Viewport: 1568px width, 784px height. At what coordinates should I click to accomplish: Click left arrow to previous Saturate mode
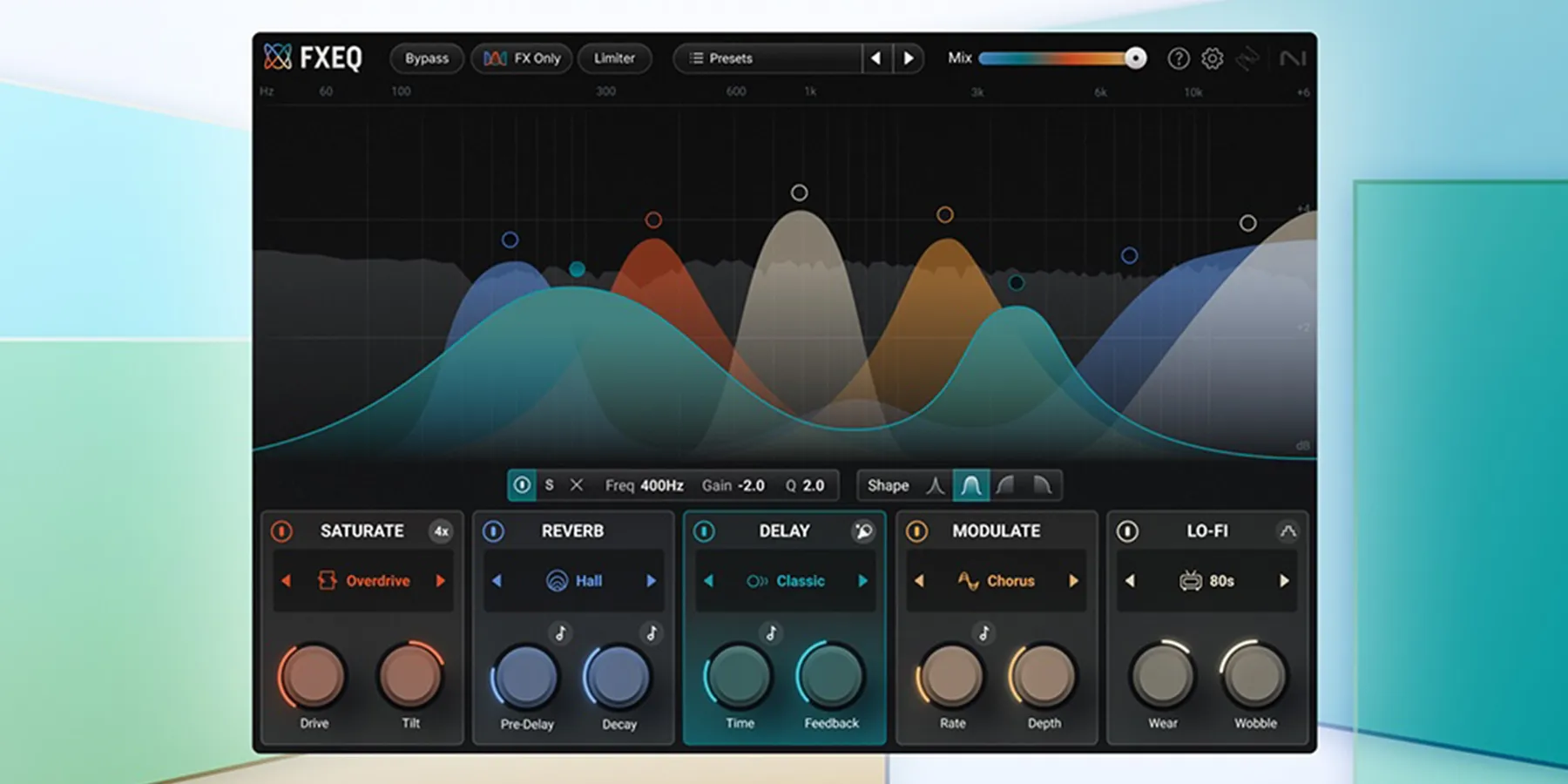point(287,581)
